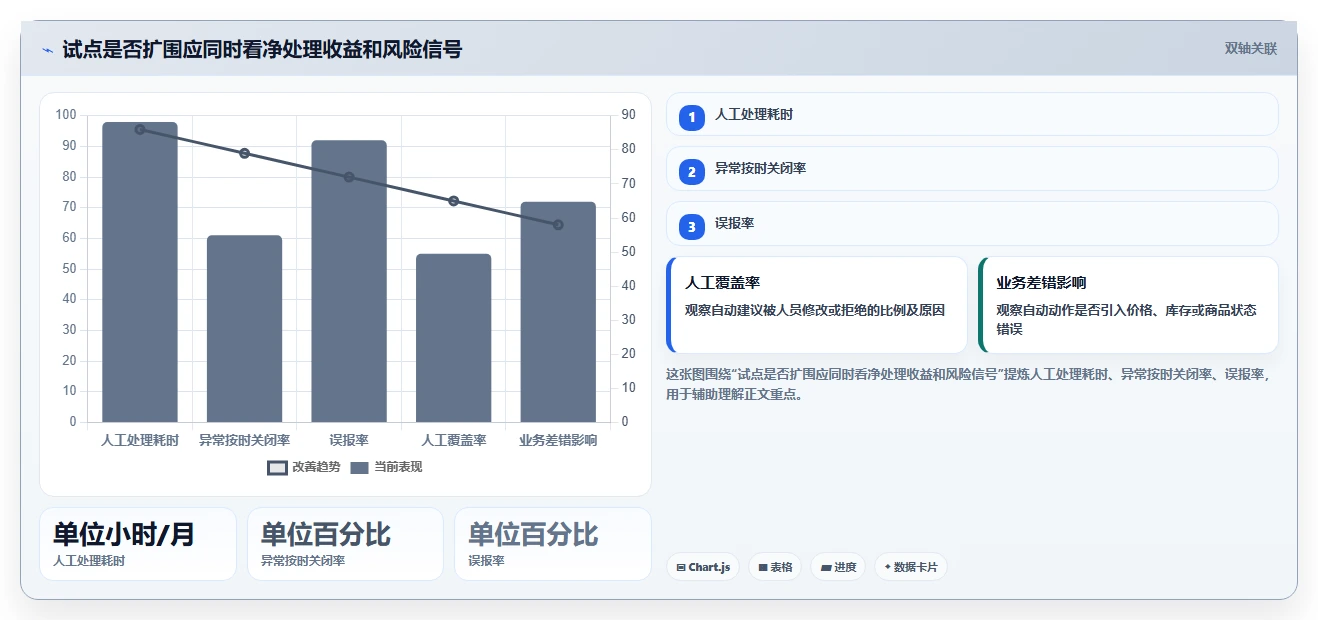Viewport: 1318px width, 620px height.
Task: Click x-axis label 业务差错影响
Action: [x=558, y=440]
